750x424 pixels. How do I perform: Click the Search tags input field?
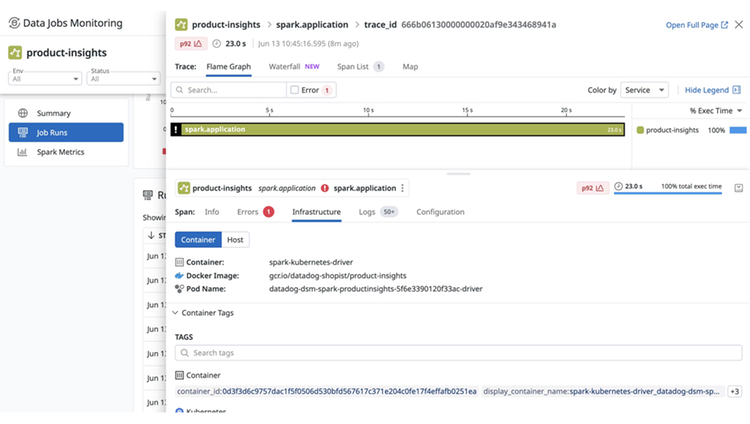pyautogui.click(x=458, y=353)
